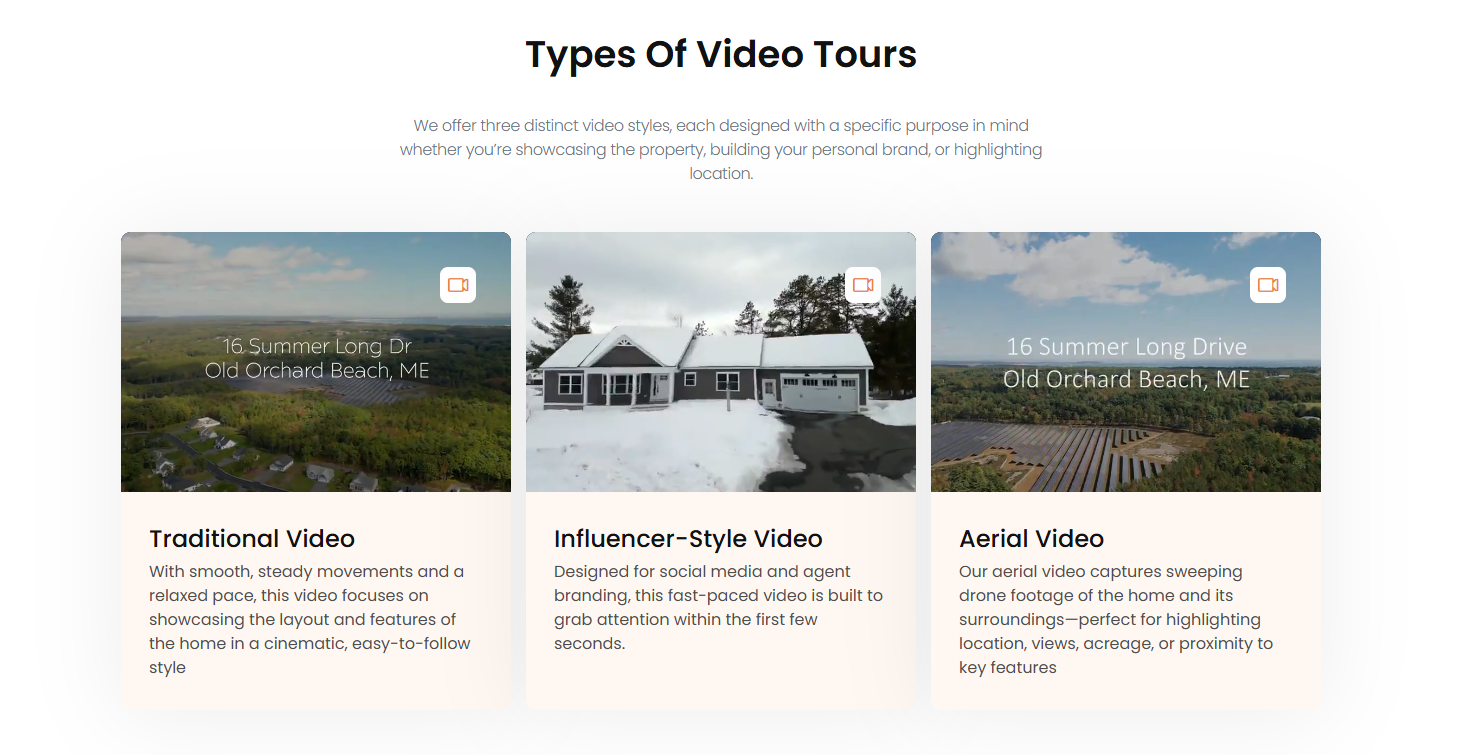Click the garage door in snowy house image
The width and height of the screenshot is (1461, 755).
[819, 392]
